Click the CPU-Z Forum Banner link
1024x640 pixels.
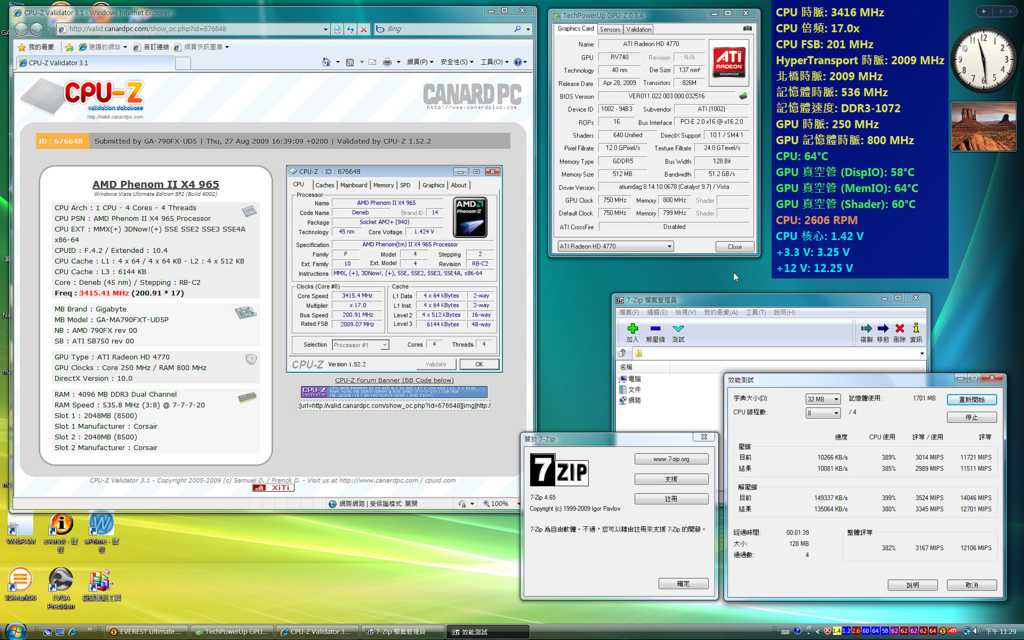tap(394, 380)
